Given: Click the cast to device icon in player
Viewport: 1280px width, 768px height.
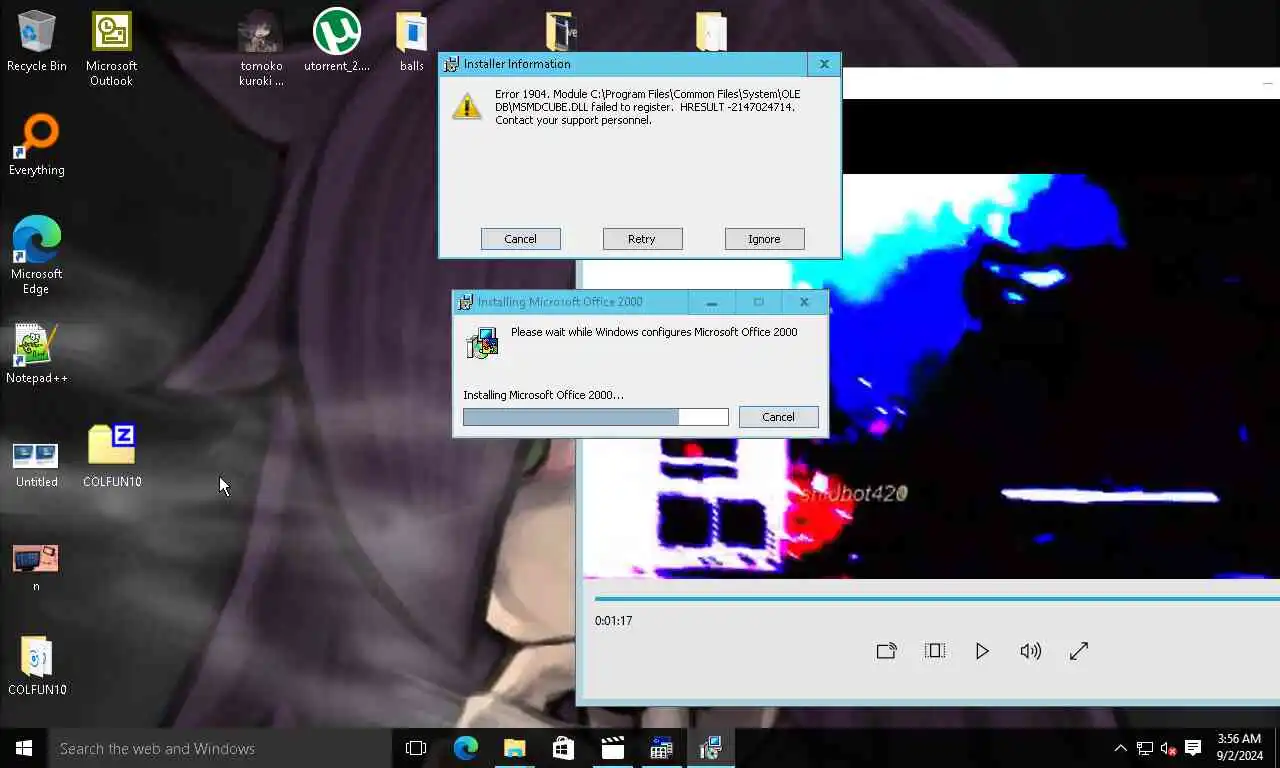Looking at the screenshot, I should pyautogui.click(x=886, y=651).
